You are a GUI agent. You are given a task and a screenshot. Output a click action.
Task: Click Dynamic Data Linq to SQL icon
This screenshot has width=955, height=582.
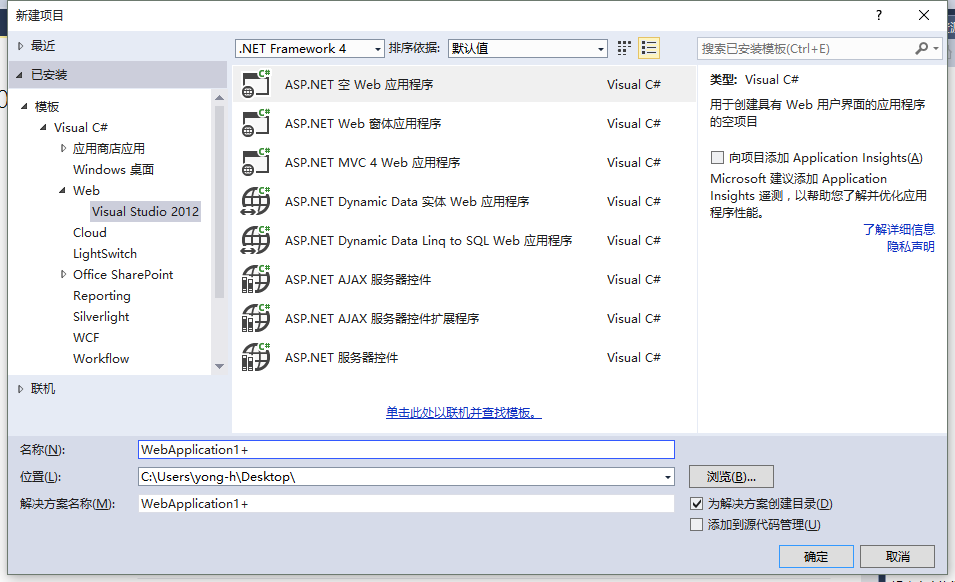256,240
